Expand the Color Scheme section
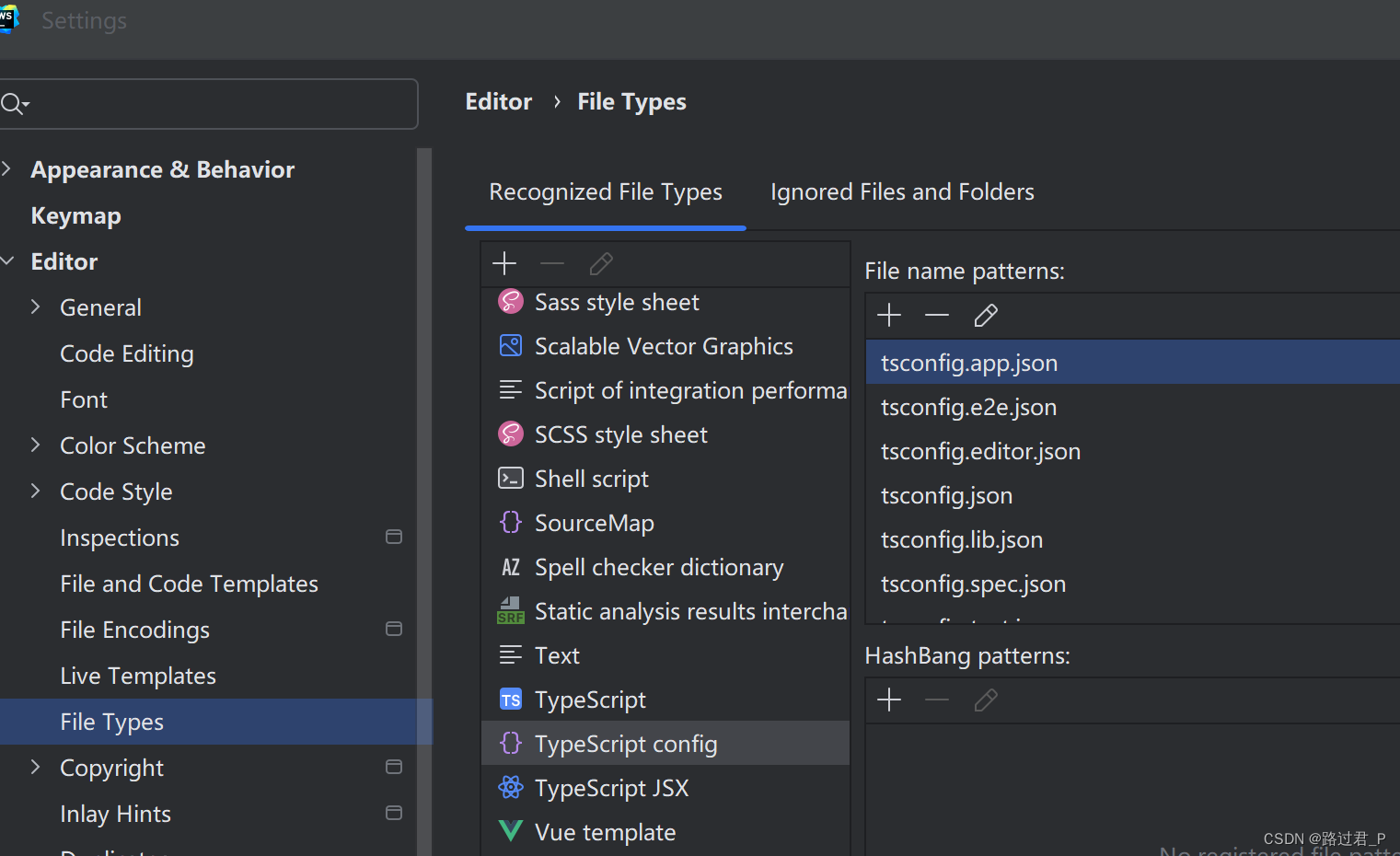1400x856 pixels. click(x=34, y=445)
